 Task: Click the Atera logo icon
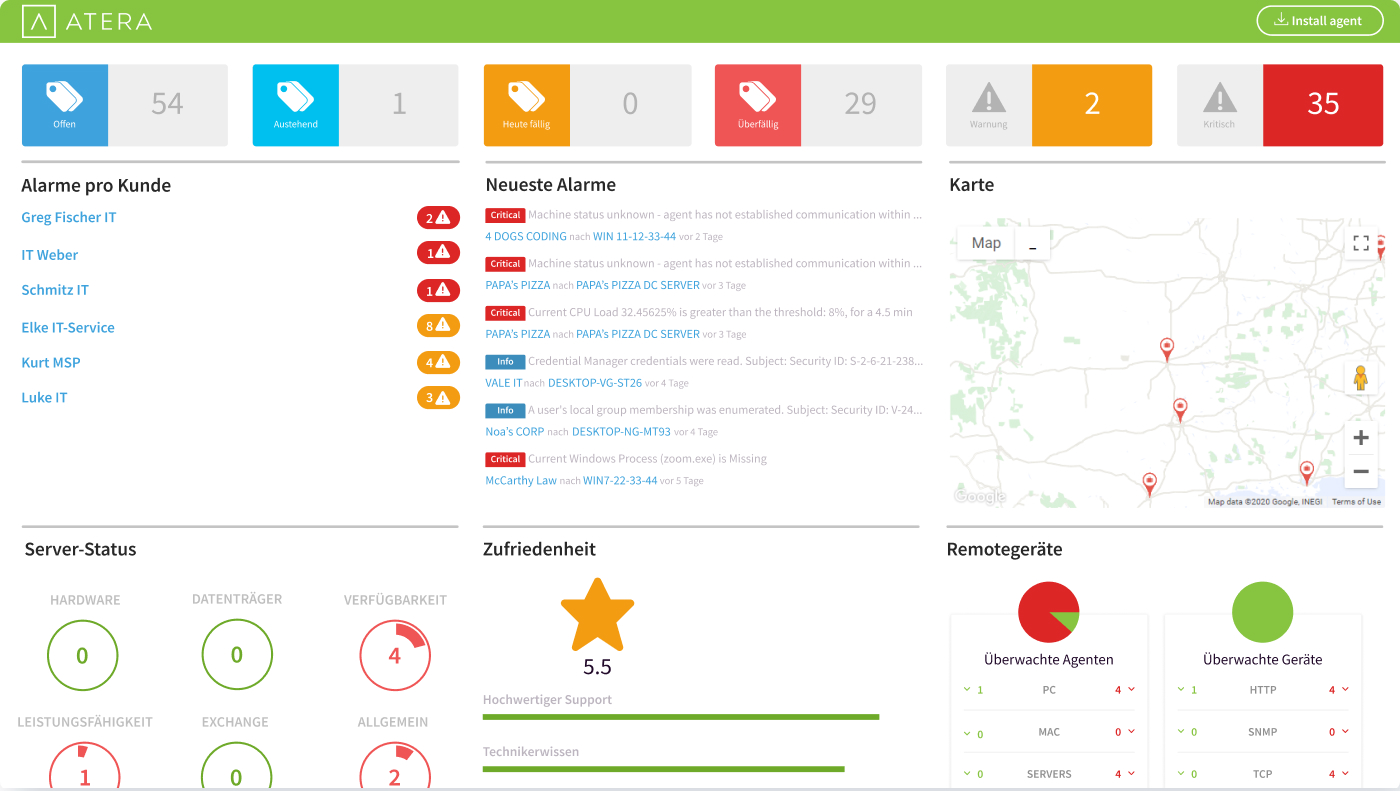(39, 20)
